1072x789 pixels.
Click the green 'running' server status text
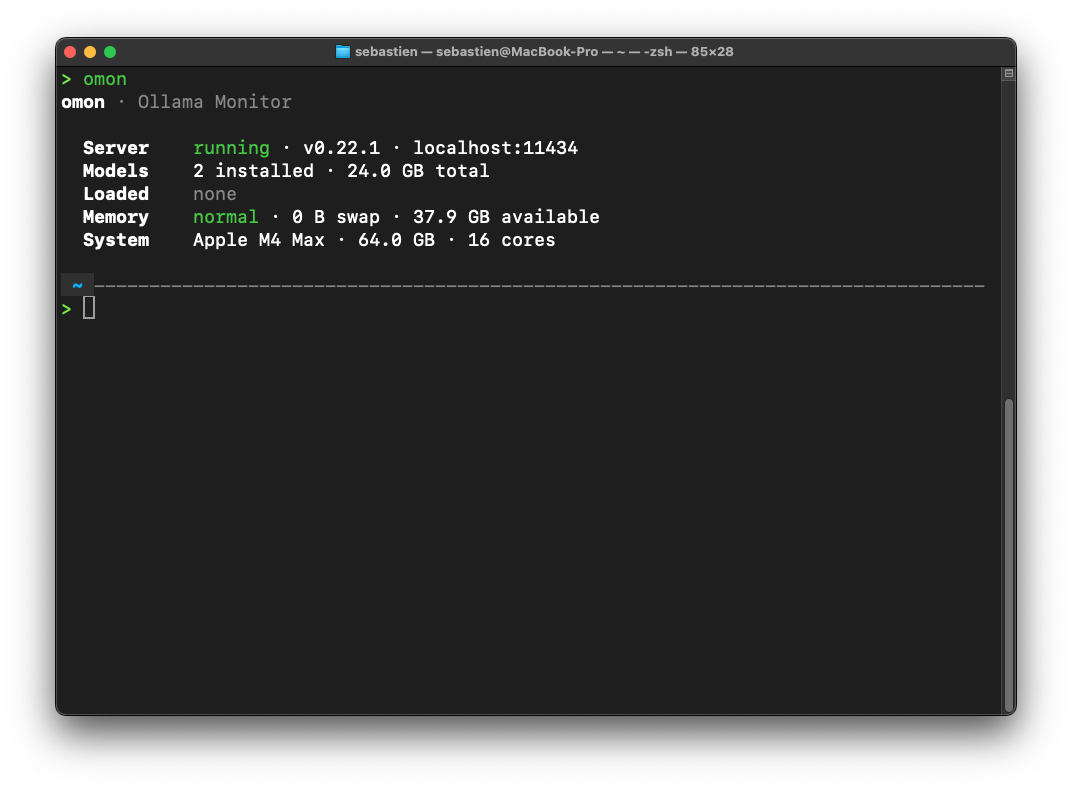(231, 148)
